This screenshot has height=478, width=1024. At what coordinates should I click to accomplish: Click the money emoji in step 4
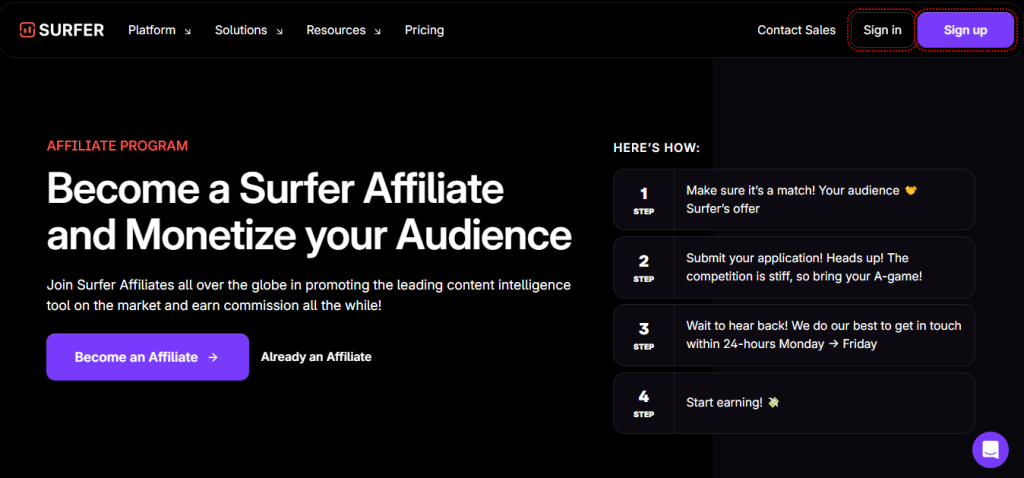[x=773, y=402]
